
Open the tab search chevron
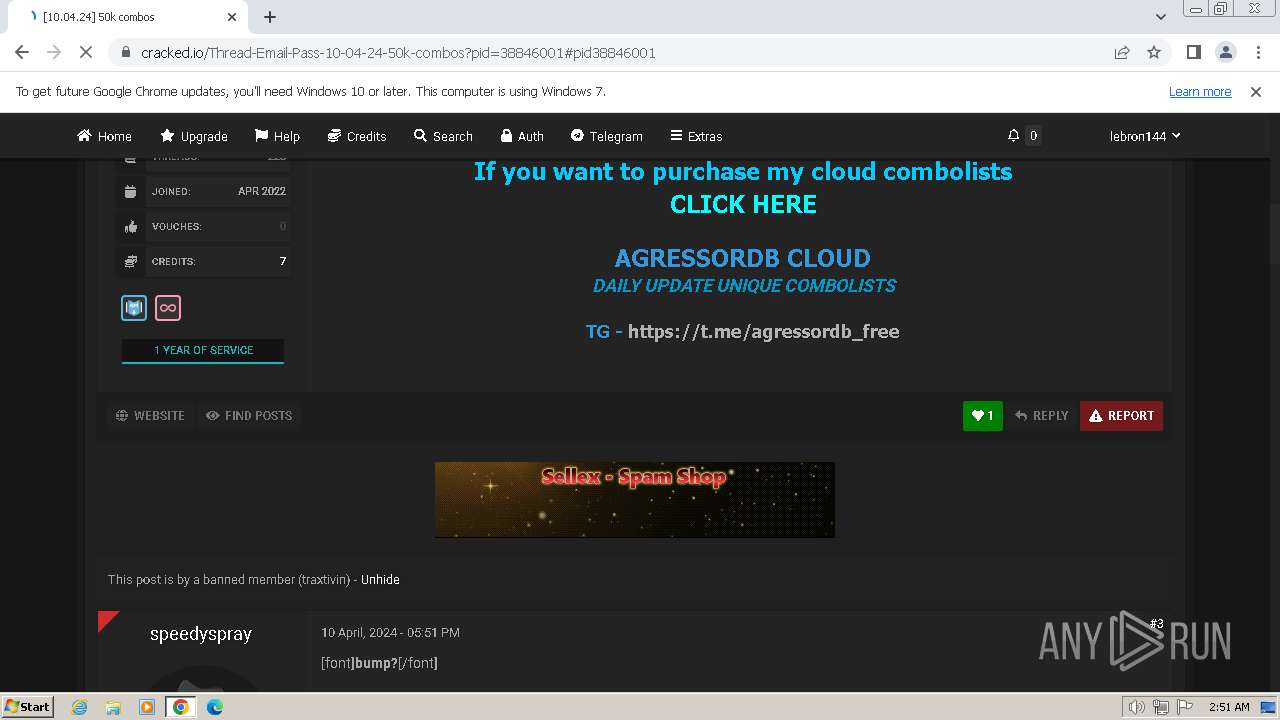click(x=1161, y=17)
